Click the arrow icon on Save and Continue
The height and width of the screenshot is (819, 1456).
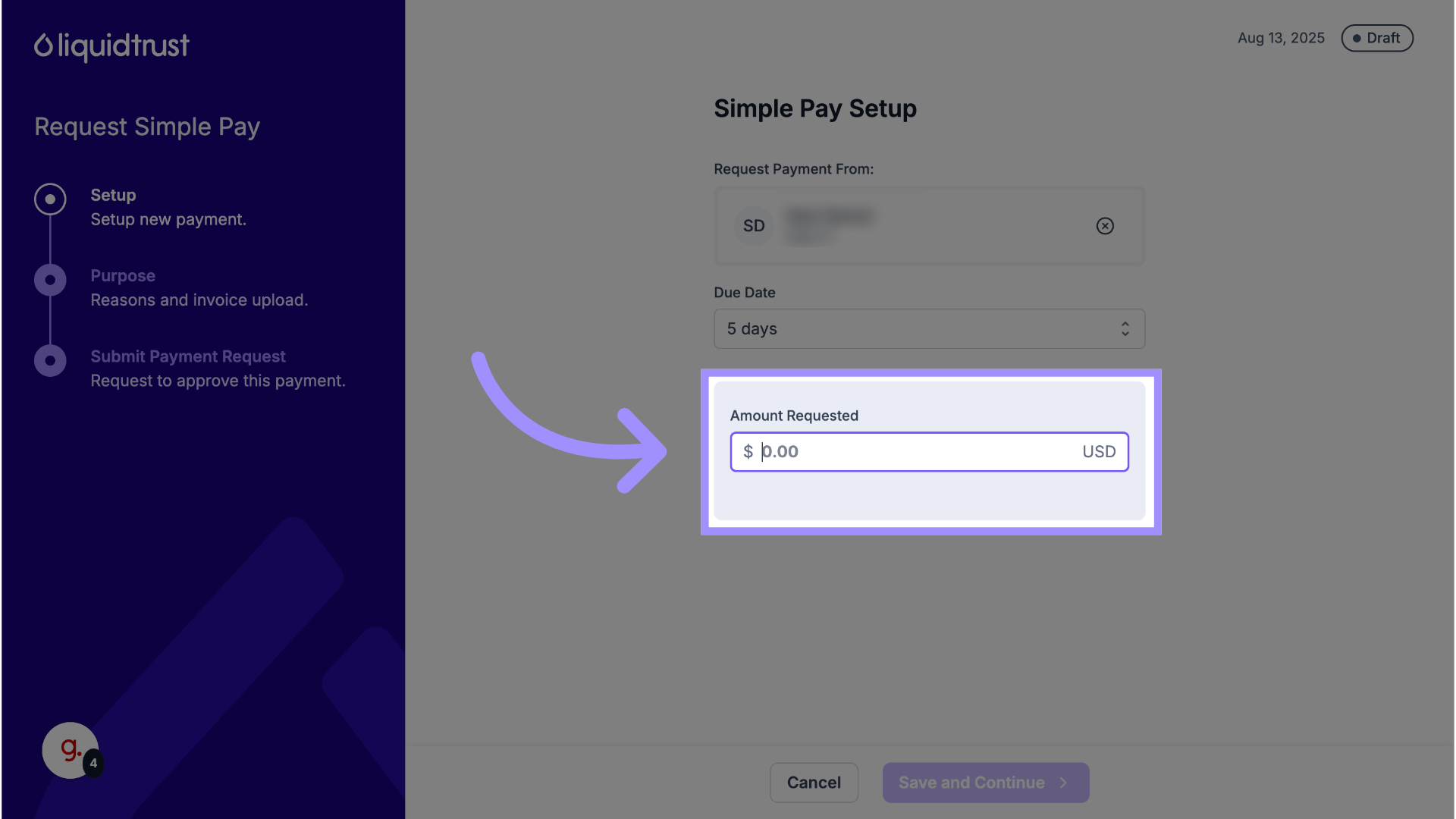1064,783
